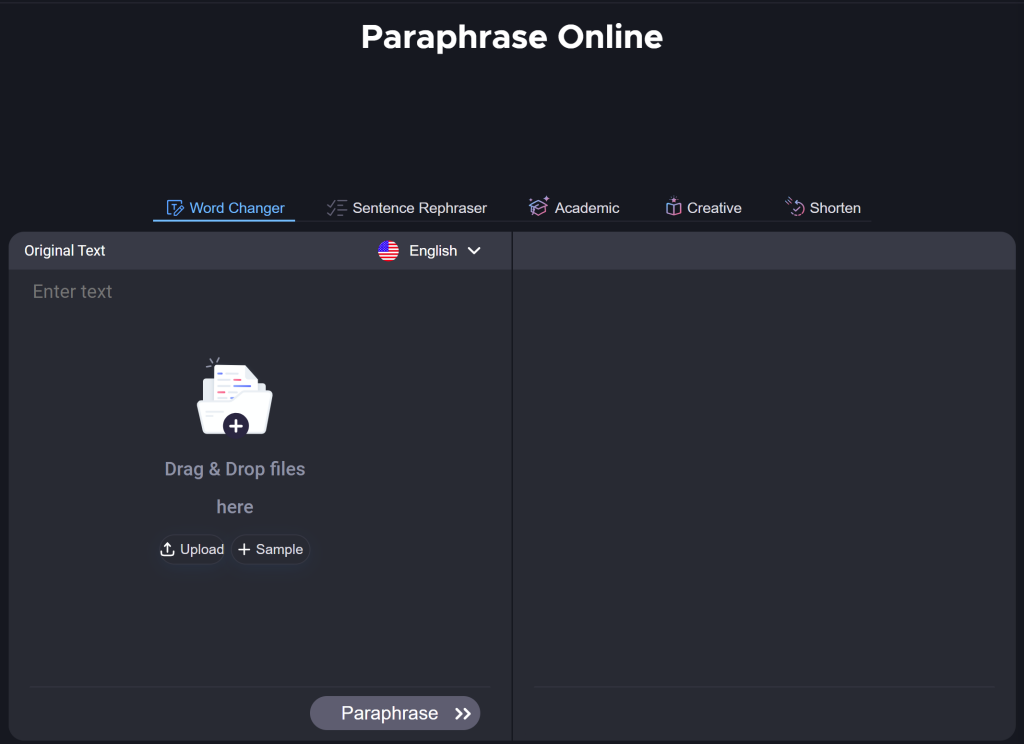Click the Upload button

point(191,549)
